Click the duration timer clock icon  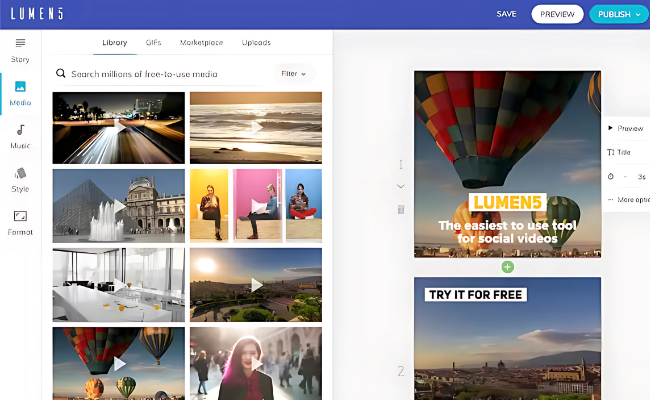tap(611, 176)
